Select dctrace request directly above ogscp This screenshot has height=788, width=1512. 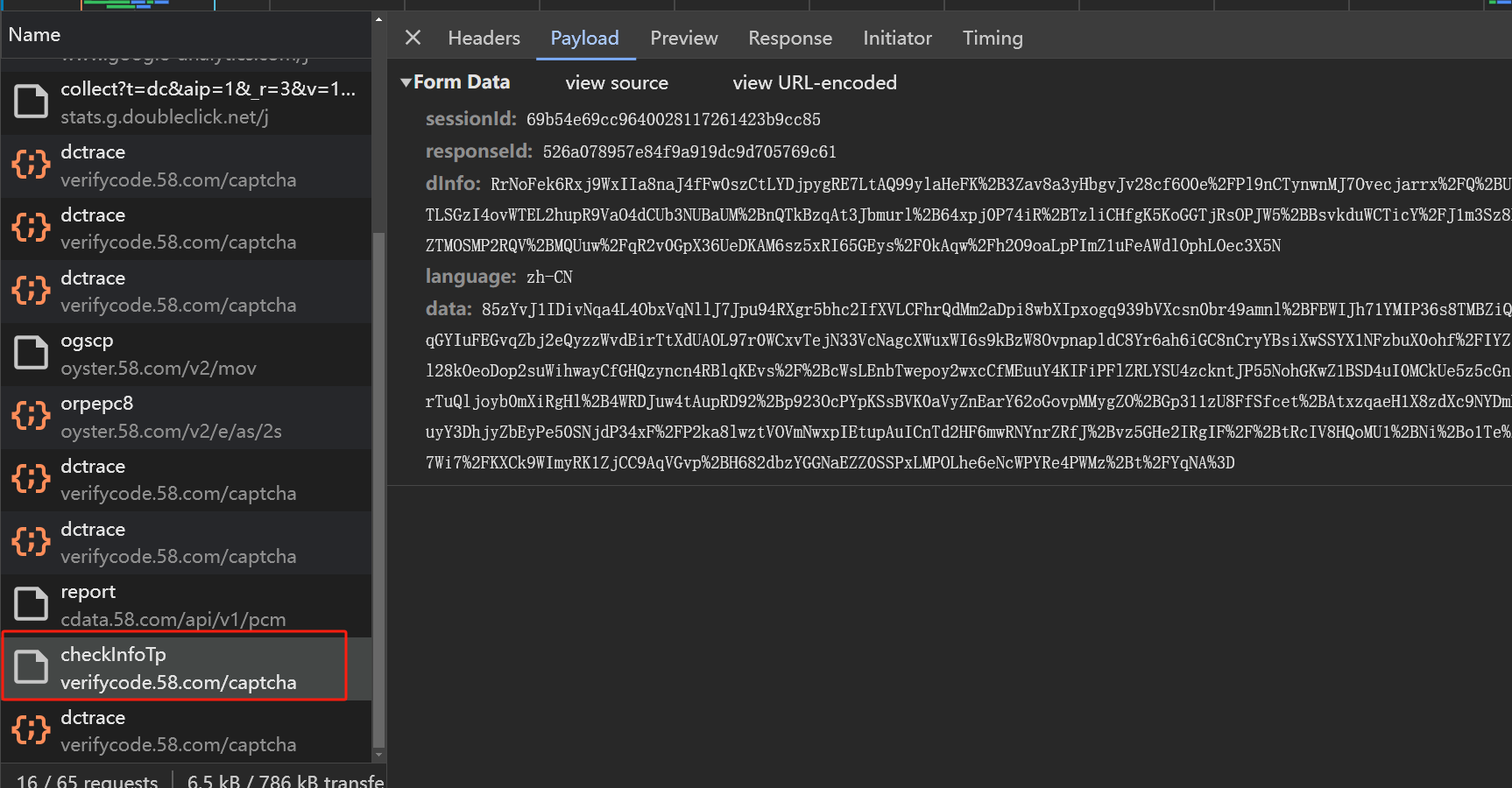pyautogui.click(x=186, y=292)
